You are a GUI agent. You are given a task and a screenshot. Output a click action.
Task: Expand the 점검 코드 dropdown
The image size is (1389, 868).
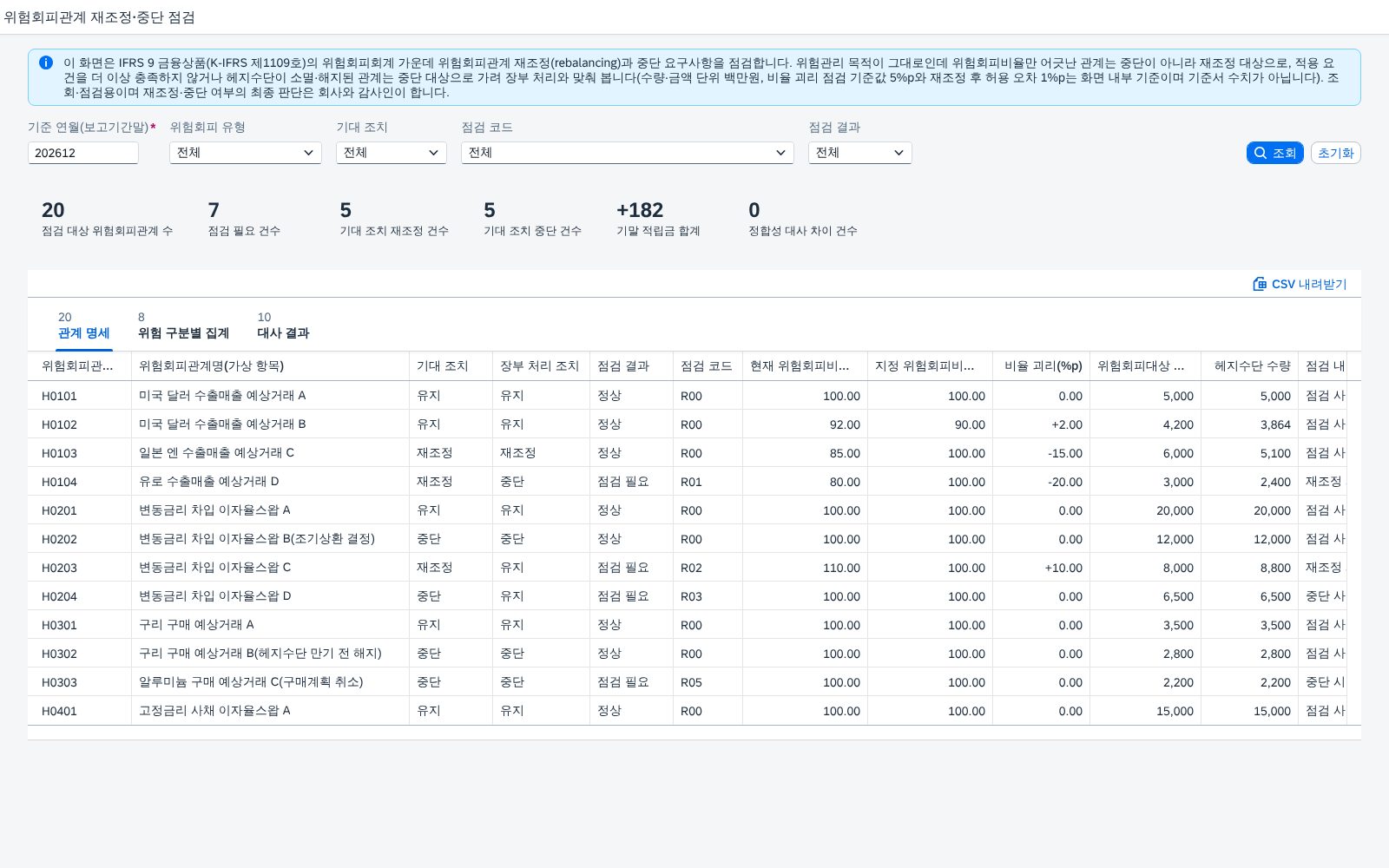pos(628,153)
